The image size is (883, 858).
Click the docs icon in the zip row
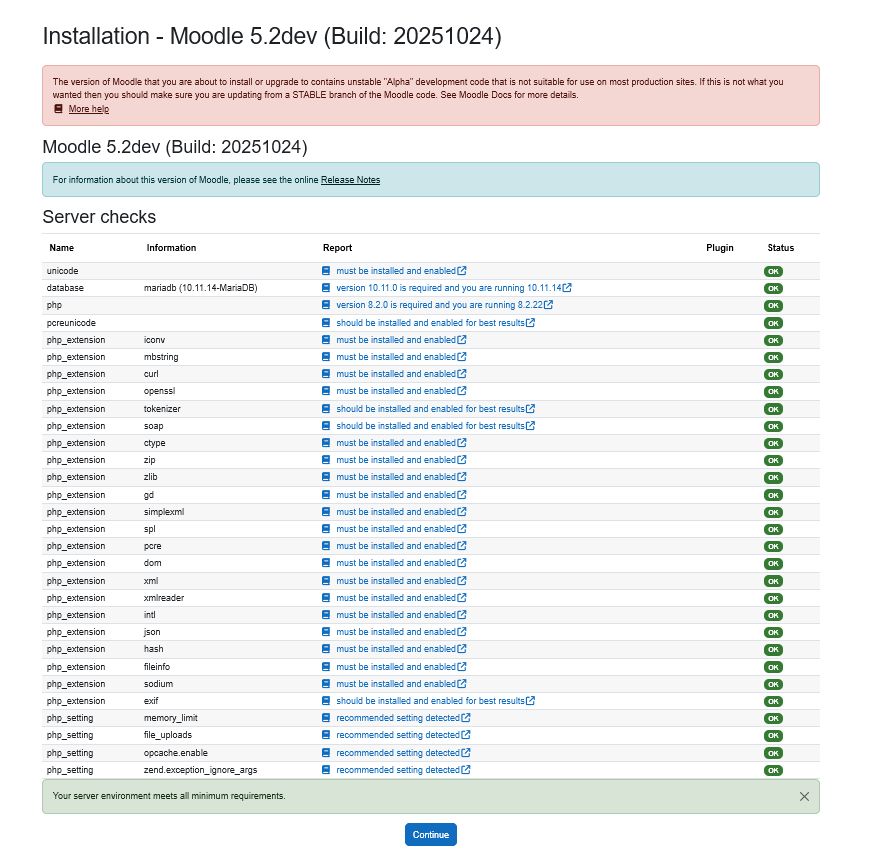325,459
